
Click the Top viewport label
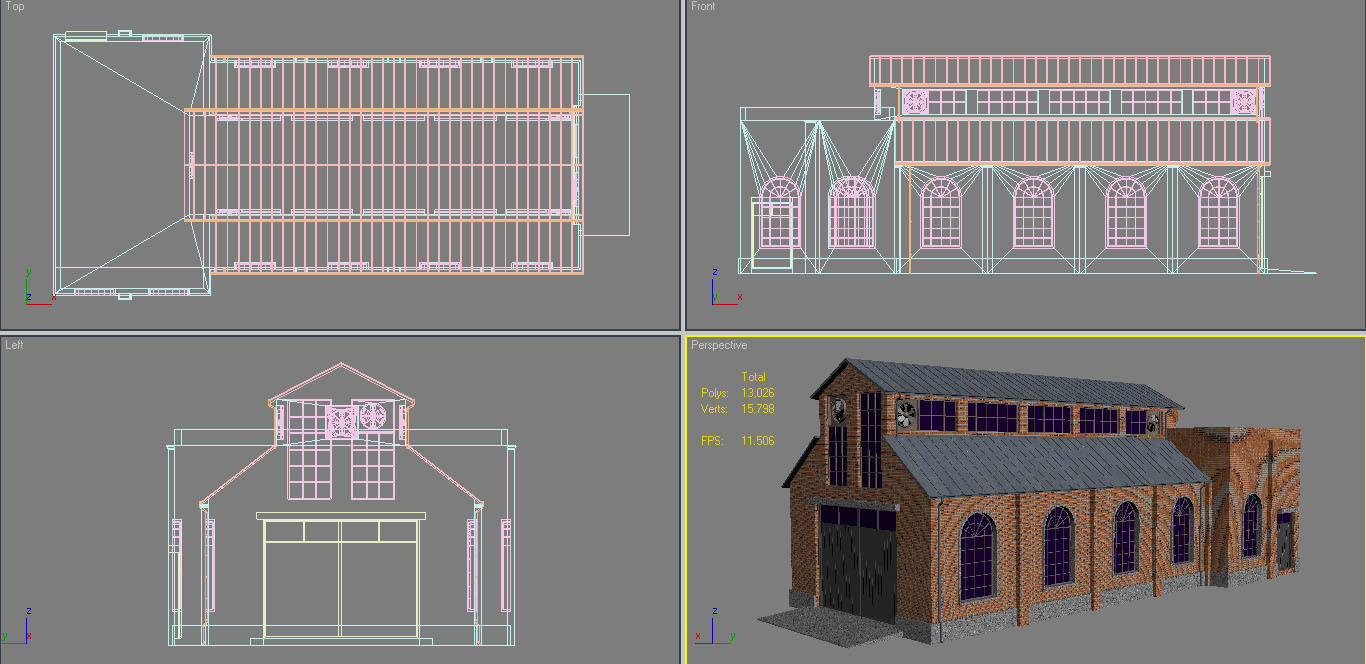(x=15, y=6)
